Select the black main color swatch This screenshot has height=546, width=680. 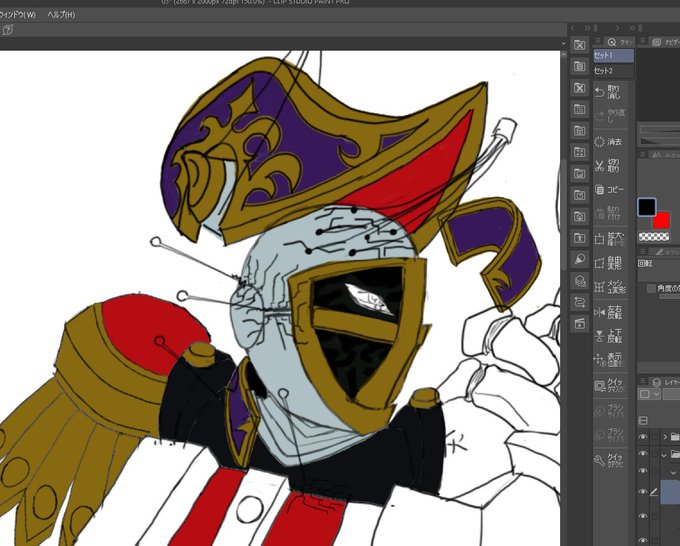[646, 207]
